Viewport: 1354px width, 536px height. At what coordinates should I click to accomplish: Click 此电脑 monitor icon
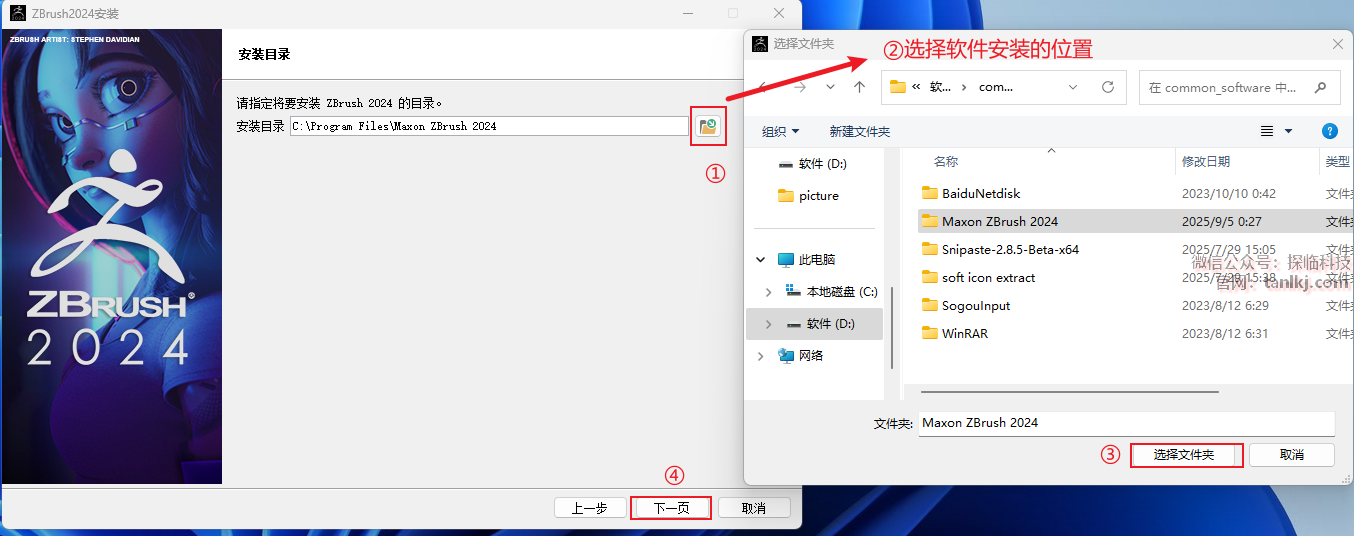click(786, 260)
